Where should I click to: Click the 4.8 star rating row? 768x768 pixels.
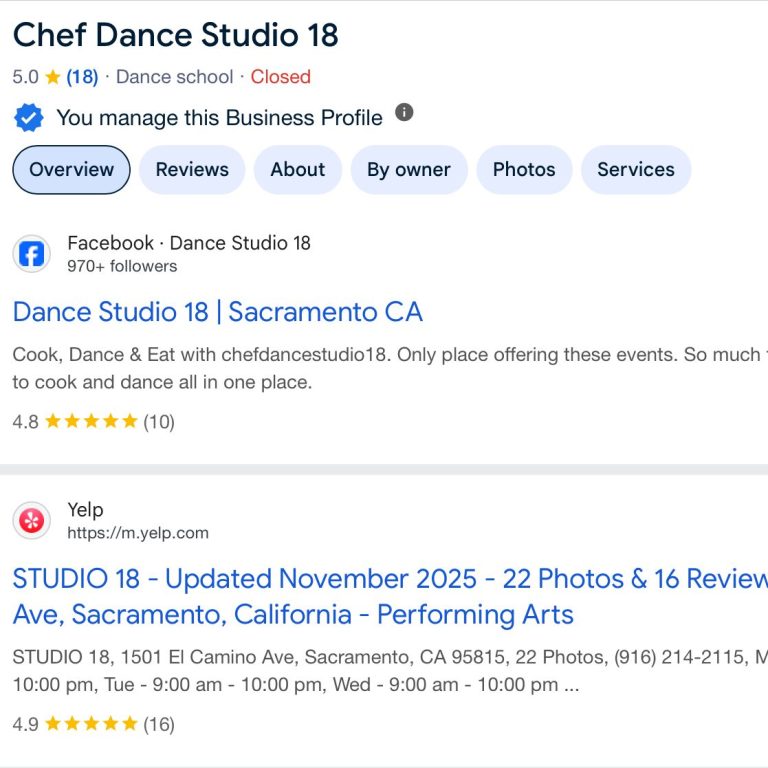point(91,422)
